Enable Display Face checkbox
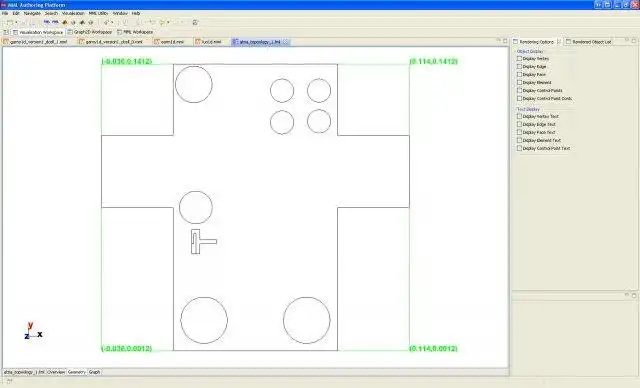The width and height of the screenshot is (640, 388). click(519, 74)
